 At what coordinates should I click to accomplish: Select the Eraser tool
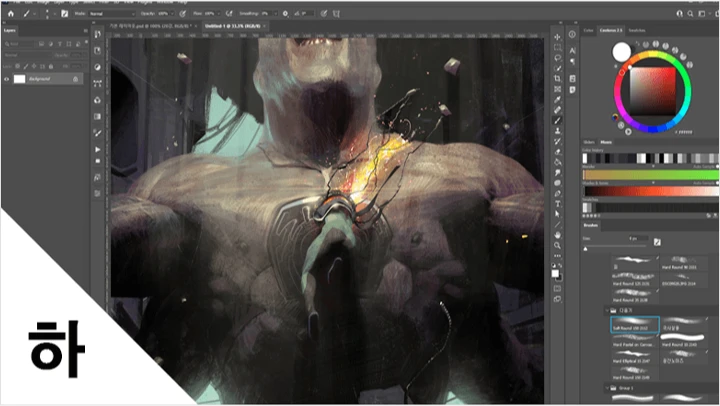(x=557, y=152)
